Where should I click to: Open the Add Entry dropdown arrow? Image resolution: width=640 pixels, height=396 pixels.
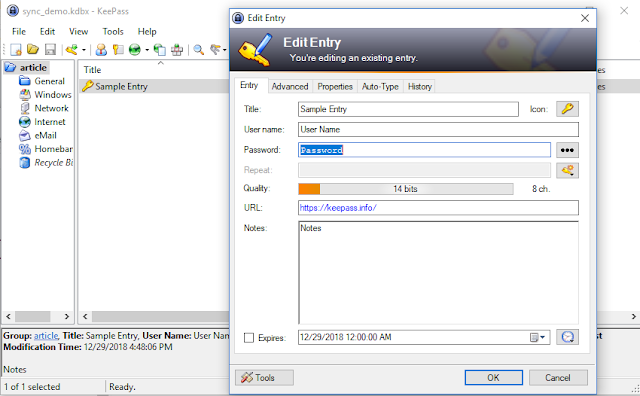click(x=84, y=50)
